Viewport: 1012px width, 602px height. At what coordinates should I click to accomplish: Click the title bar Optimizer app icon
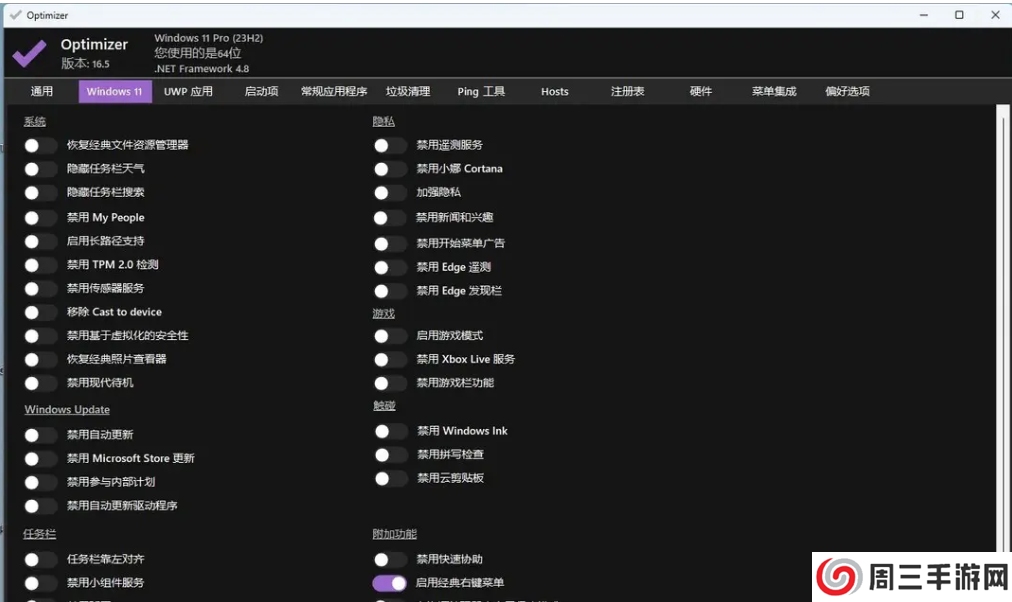[x=14, y=15]
